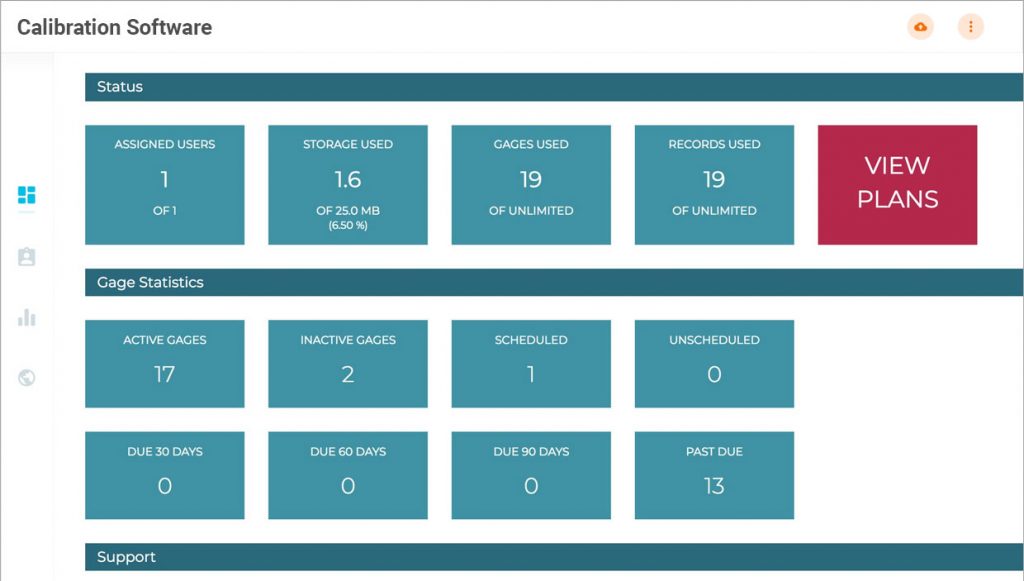Click the Calibration Software title
The width and height of the screenshot is (1024, 581).
[x=113, y=27]
